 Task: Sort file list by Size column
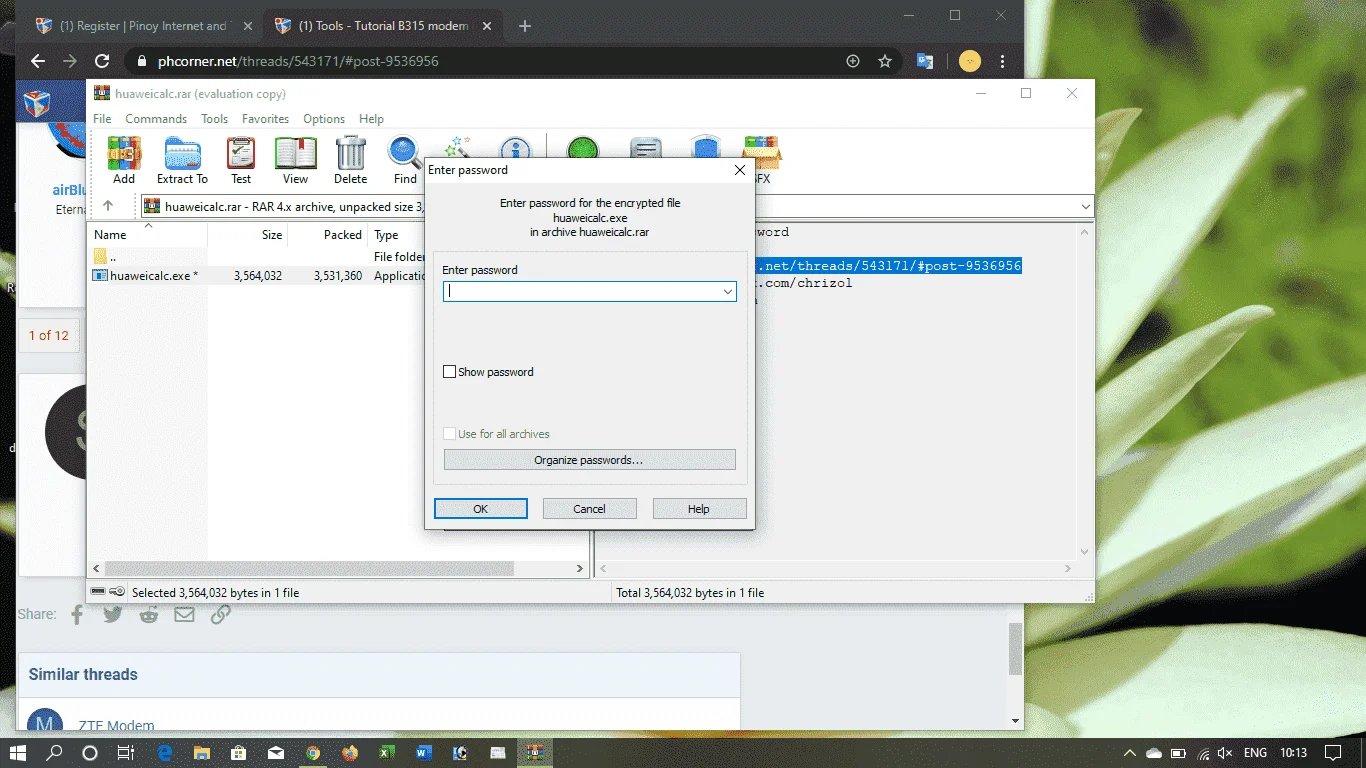coord(248,235)
